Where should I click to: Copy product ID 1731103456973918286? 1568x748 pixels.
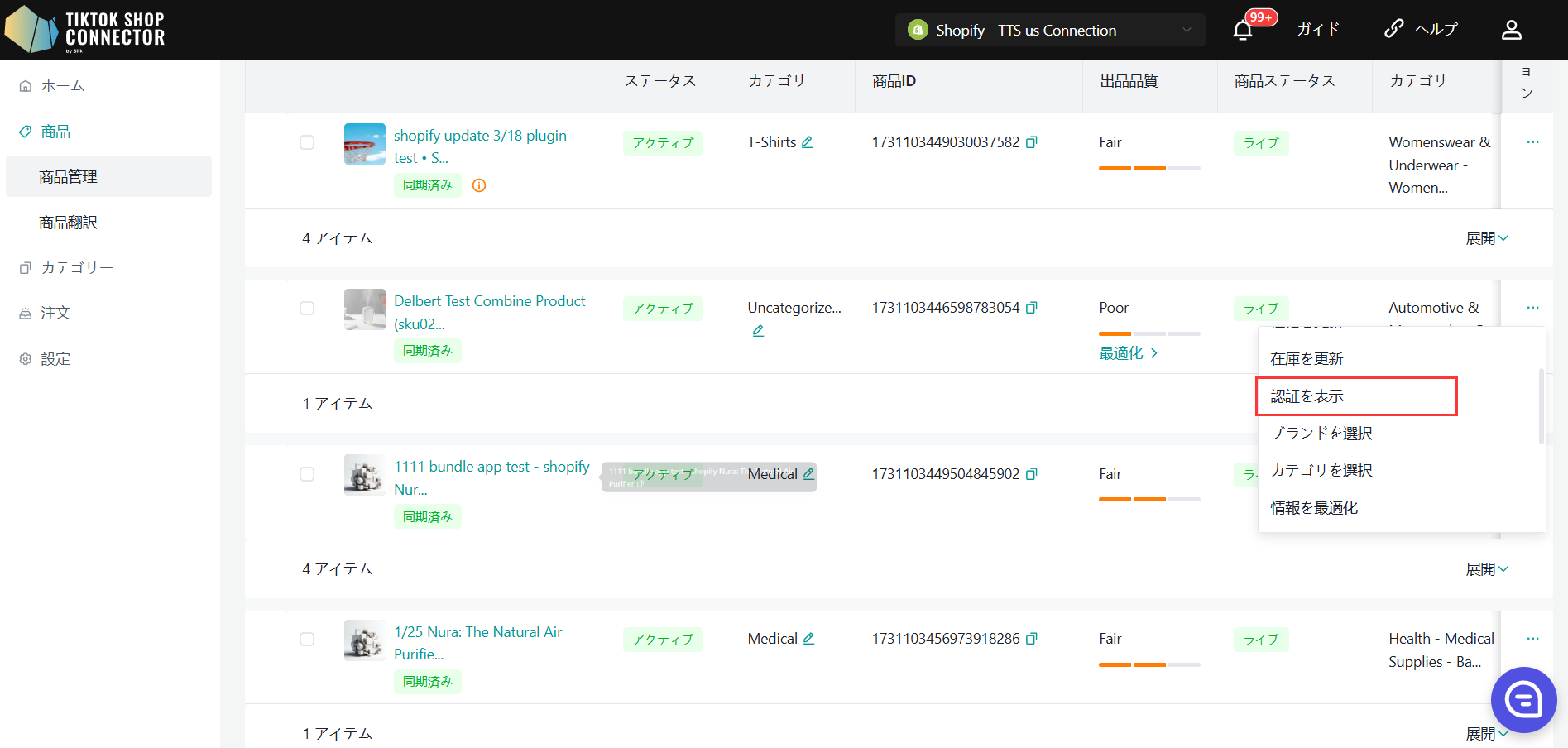tap(1031, 639)
